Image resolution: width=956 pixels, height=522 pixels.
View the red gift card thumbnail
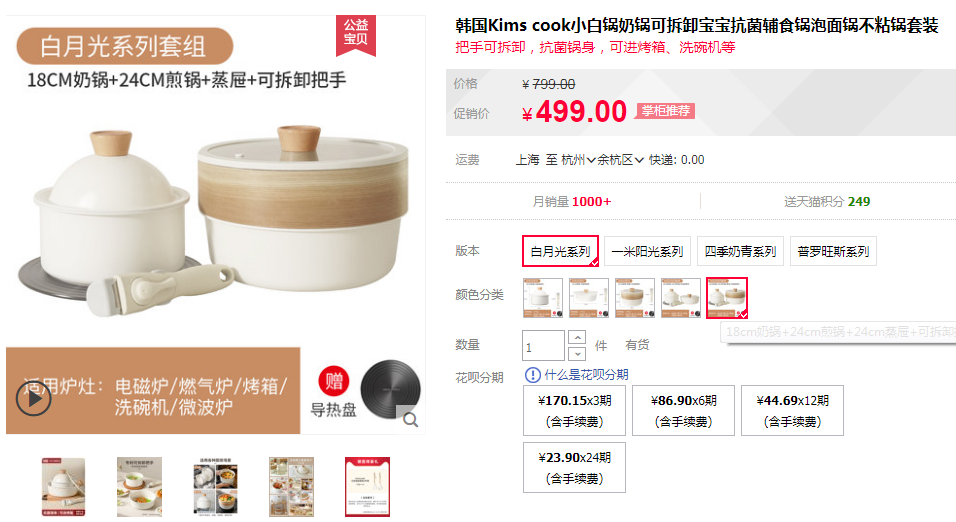(x=367, y=487)
